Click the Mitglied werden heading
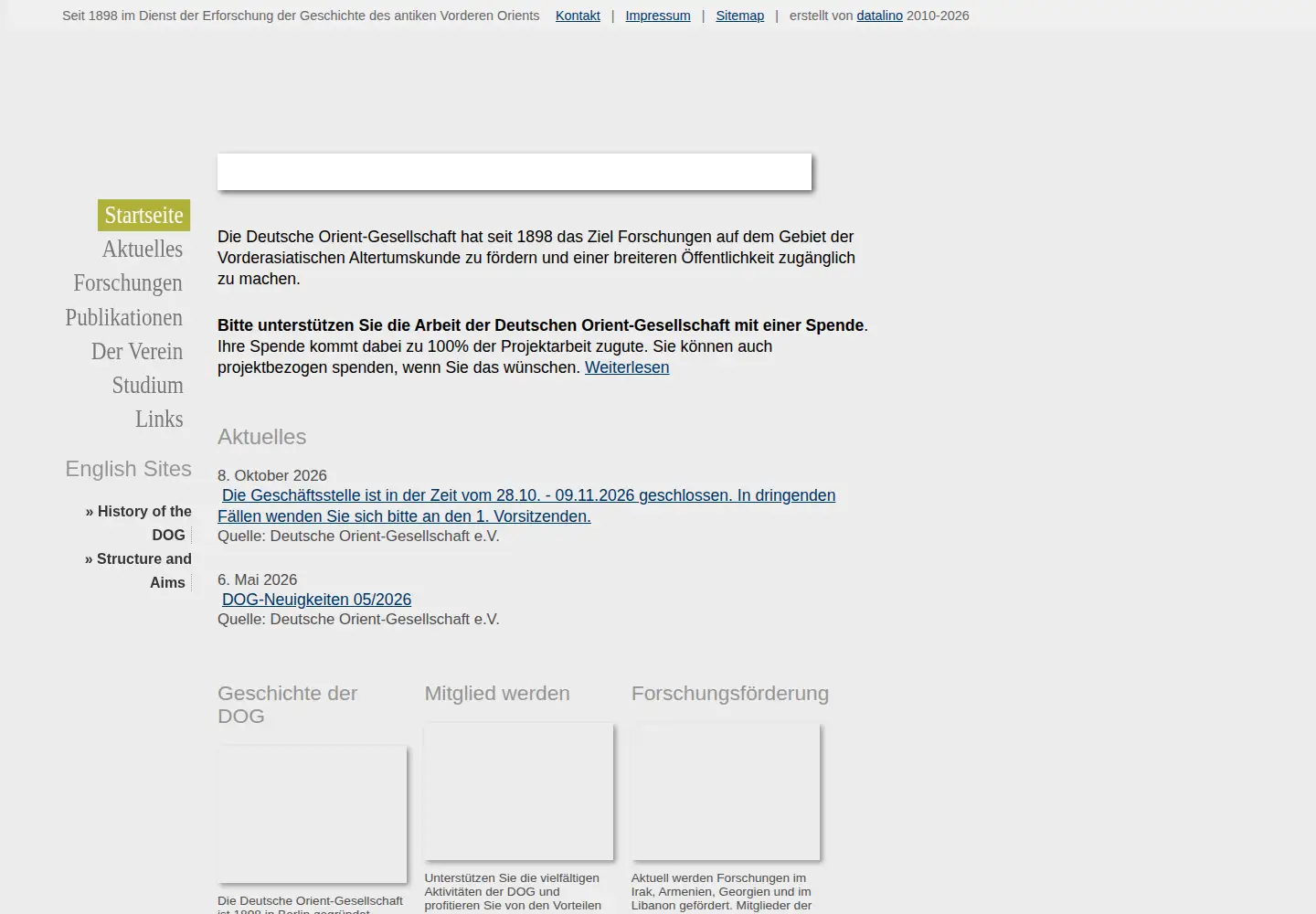The image size is (1316, 914). click(497, 694)
